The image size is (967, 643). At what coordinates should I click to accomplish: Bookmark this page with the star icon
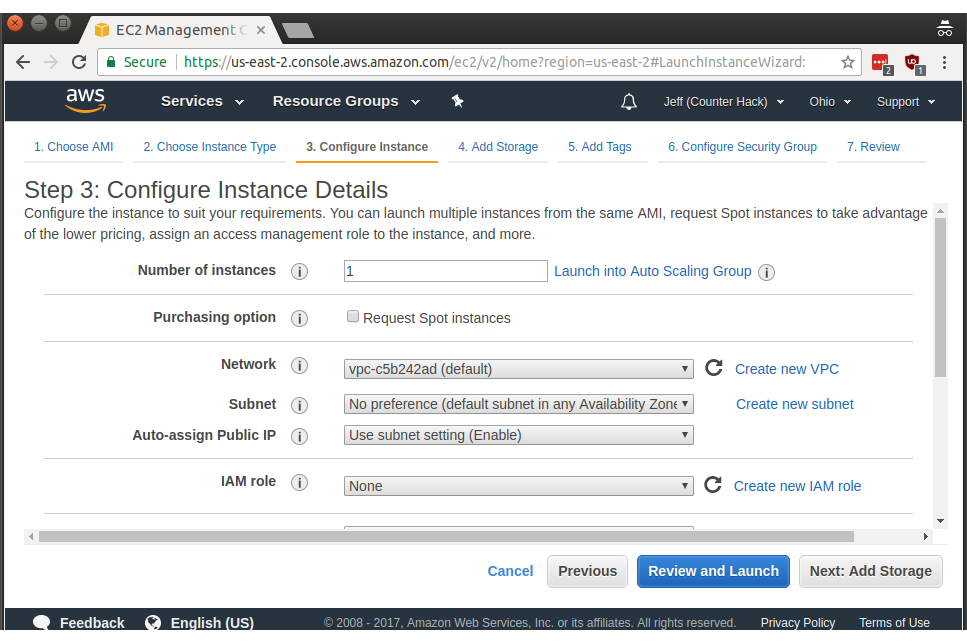pos(848,62)
